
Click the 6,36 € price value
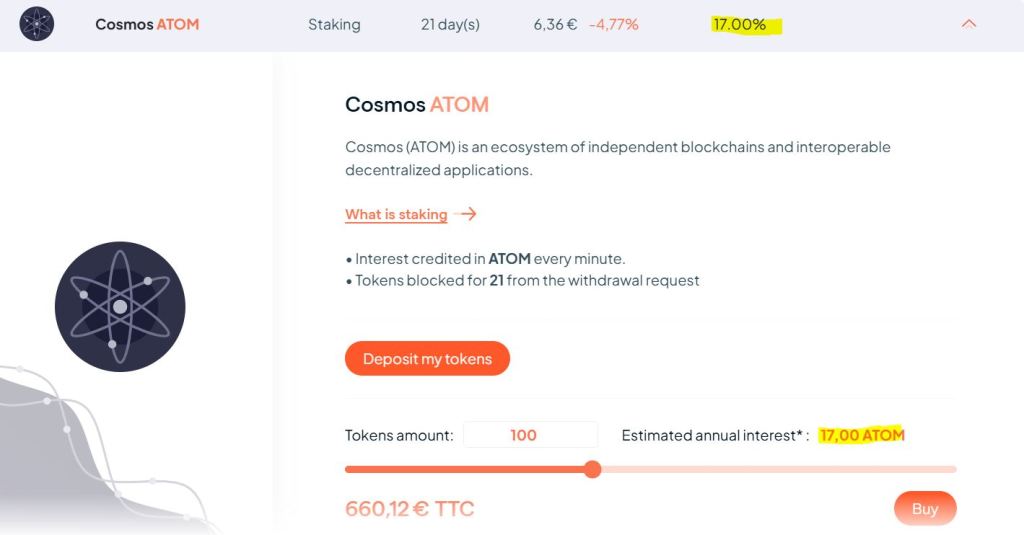click(555, 24)
